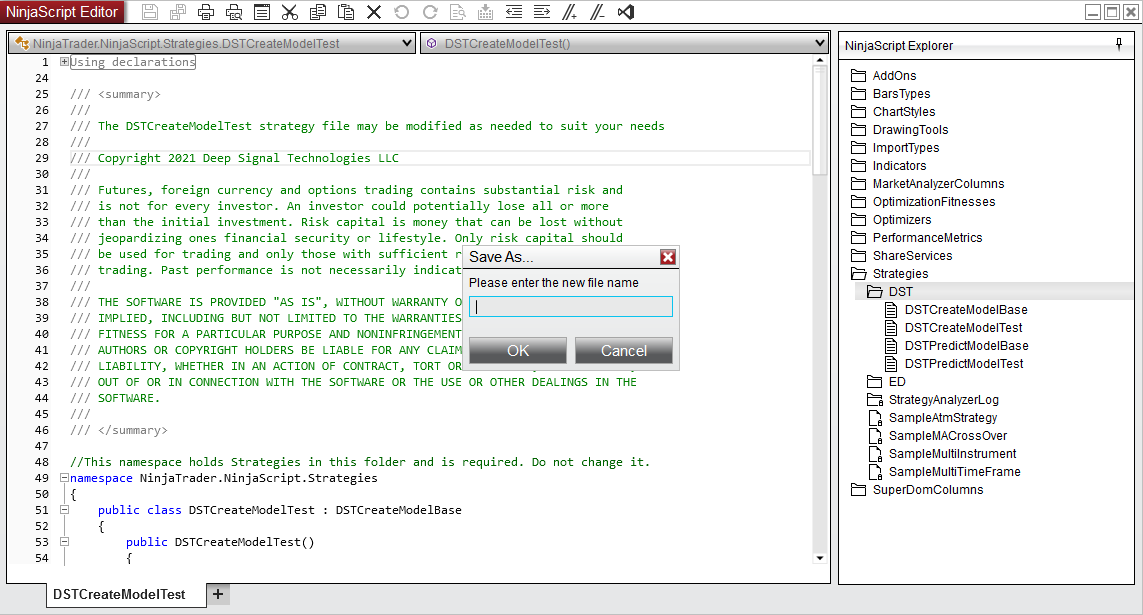Open the Indicators folder
Screen dimensions: 1143x615
pos(889,165)
